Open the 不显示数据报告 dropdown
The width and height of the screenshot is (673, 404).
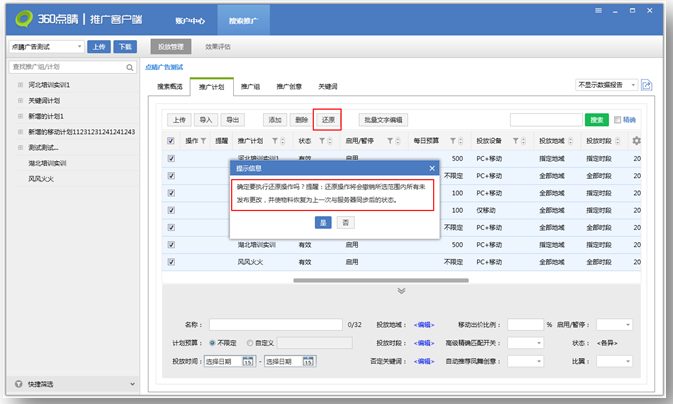point(605,86)
